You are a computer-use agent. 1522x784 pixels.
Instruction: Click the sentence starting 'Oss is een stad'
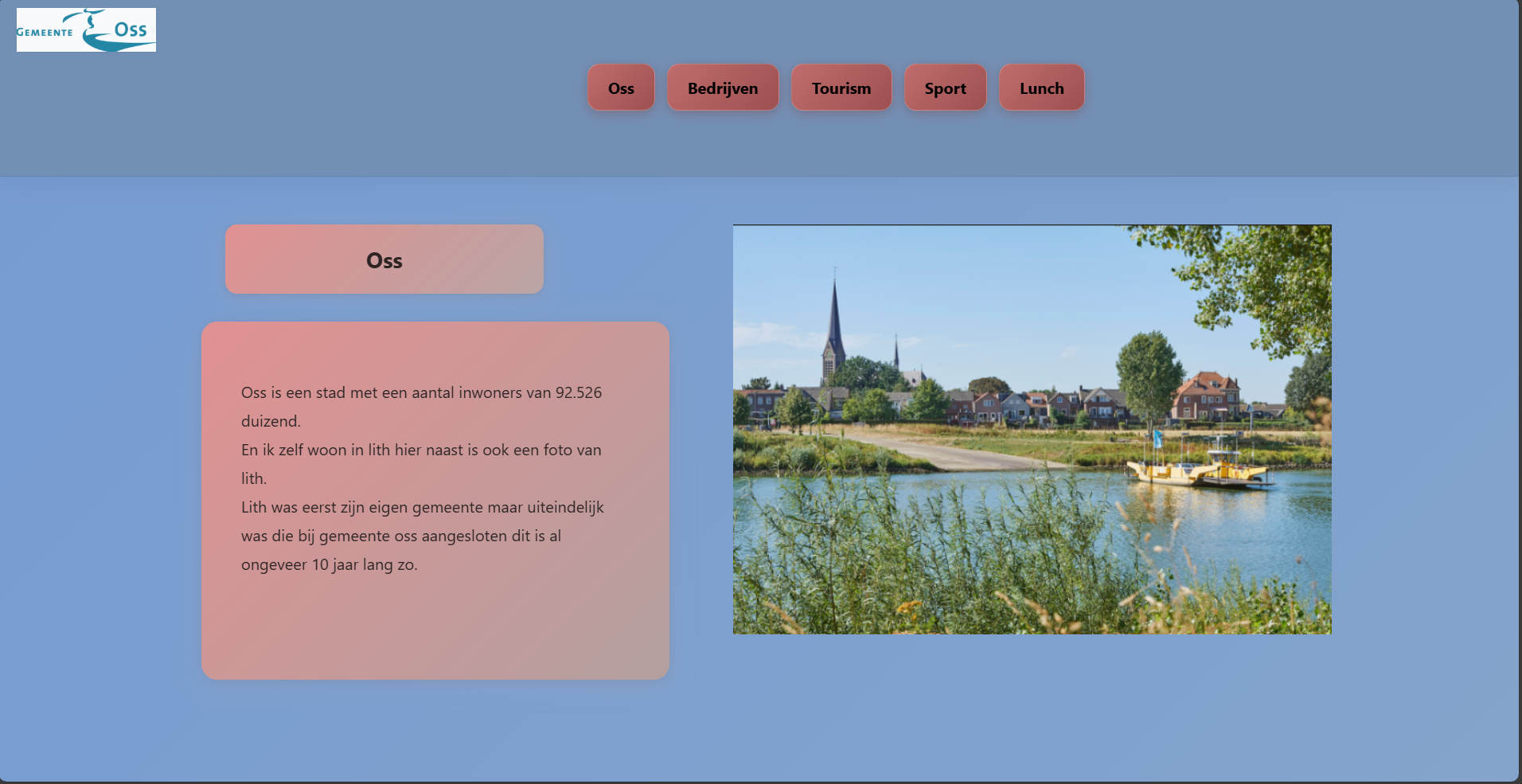coord(382,392)
